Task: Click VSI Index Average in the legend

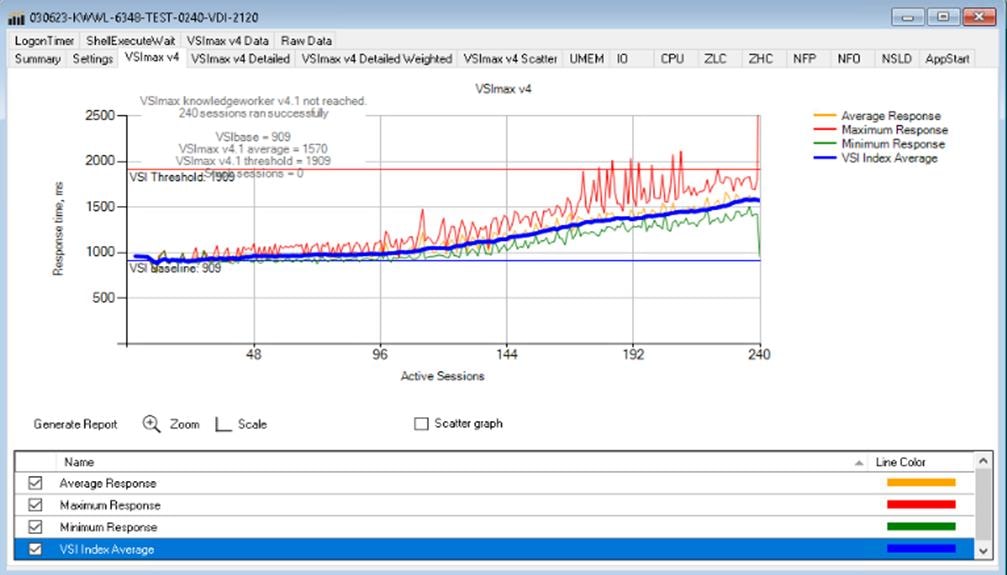Action: 889,158
